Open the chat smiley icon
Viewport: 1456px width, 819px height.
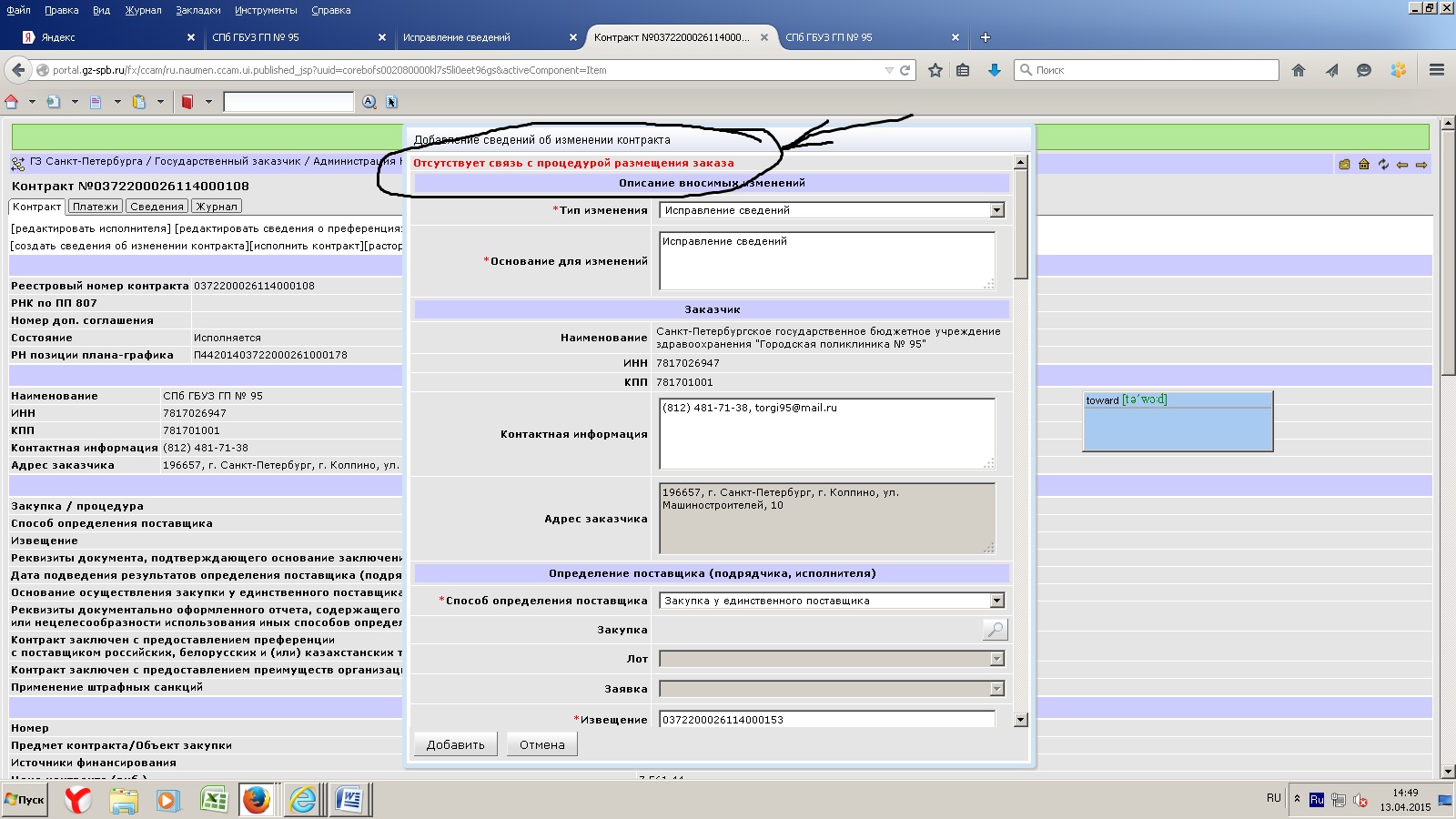[x=1363, y=70]
